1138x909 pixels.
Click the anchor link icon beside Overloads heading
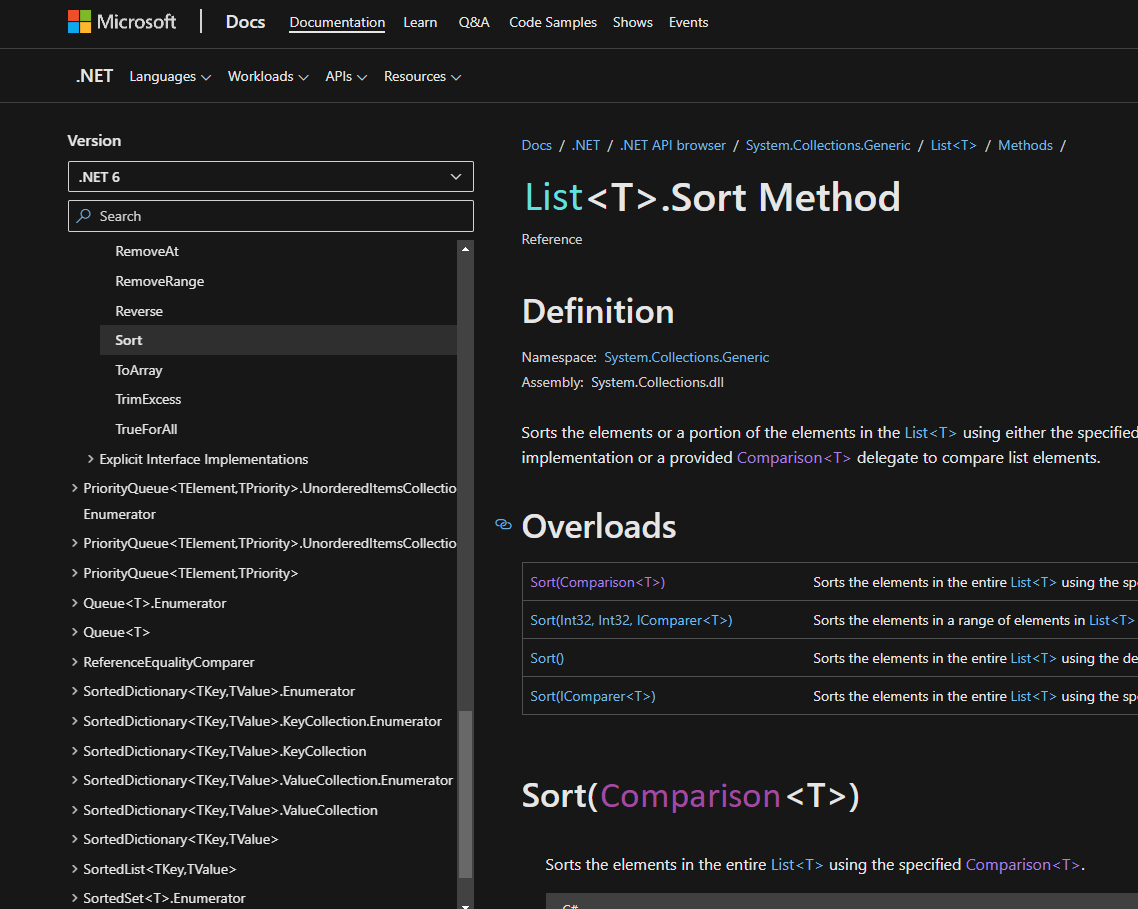tap(503, 525)
